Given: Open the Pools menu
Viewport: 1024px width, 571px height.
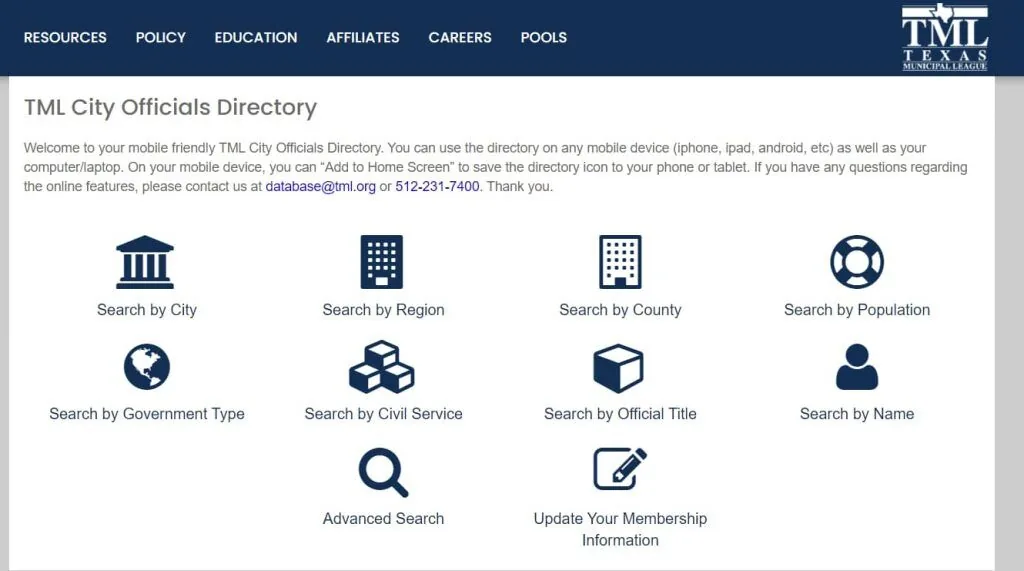Looking at the screenshot, I should click(544, 38).
